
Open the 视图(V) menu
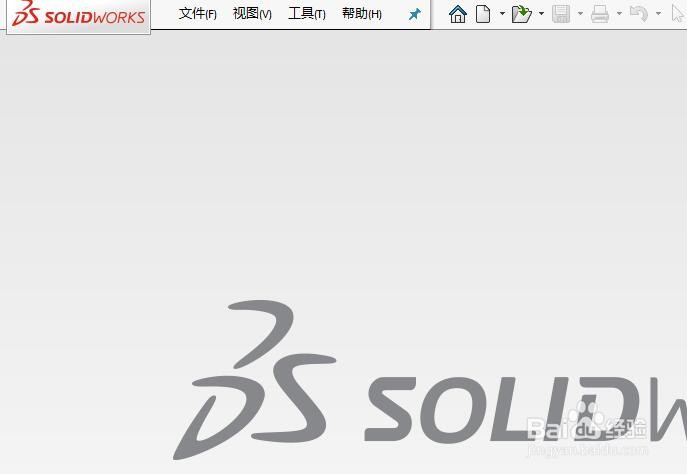coord(252,14)
